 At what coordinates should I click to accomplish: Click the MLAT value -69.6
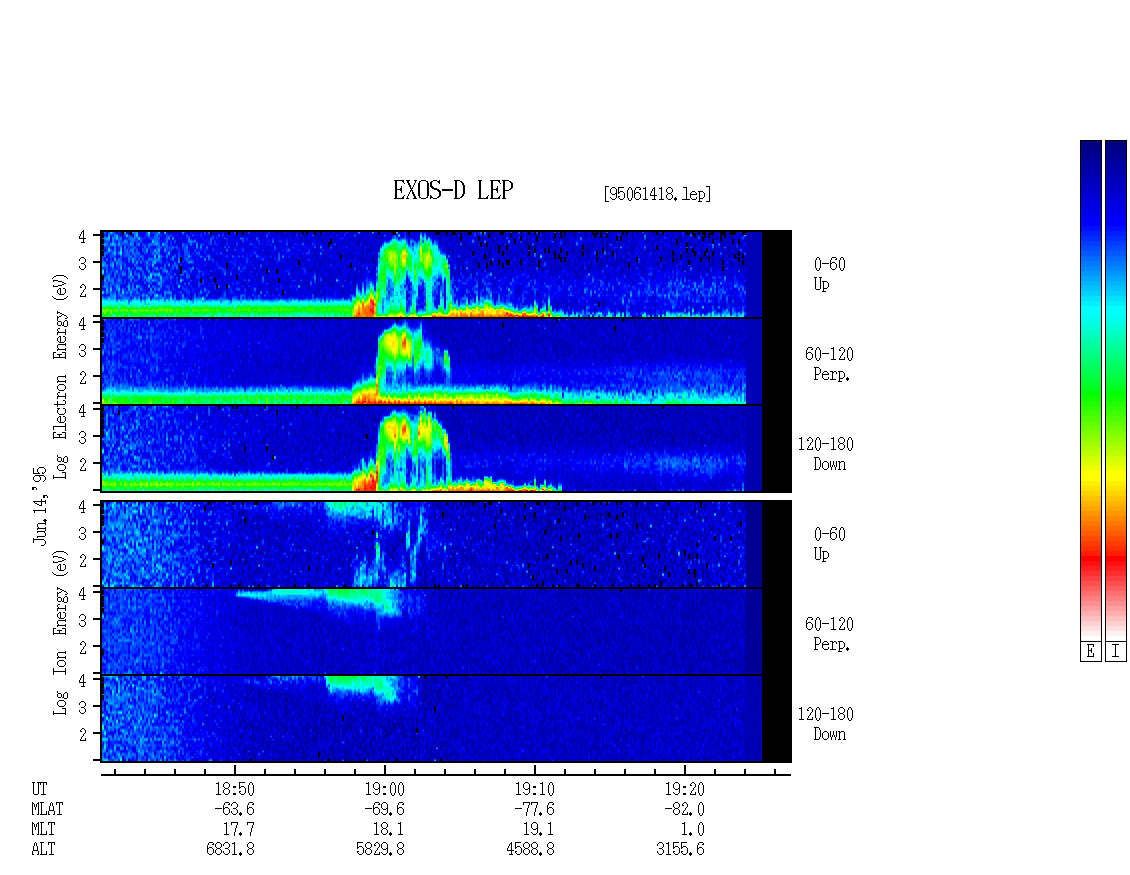[x=384, y=809]
